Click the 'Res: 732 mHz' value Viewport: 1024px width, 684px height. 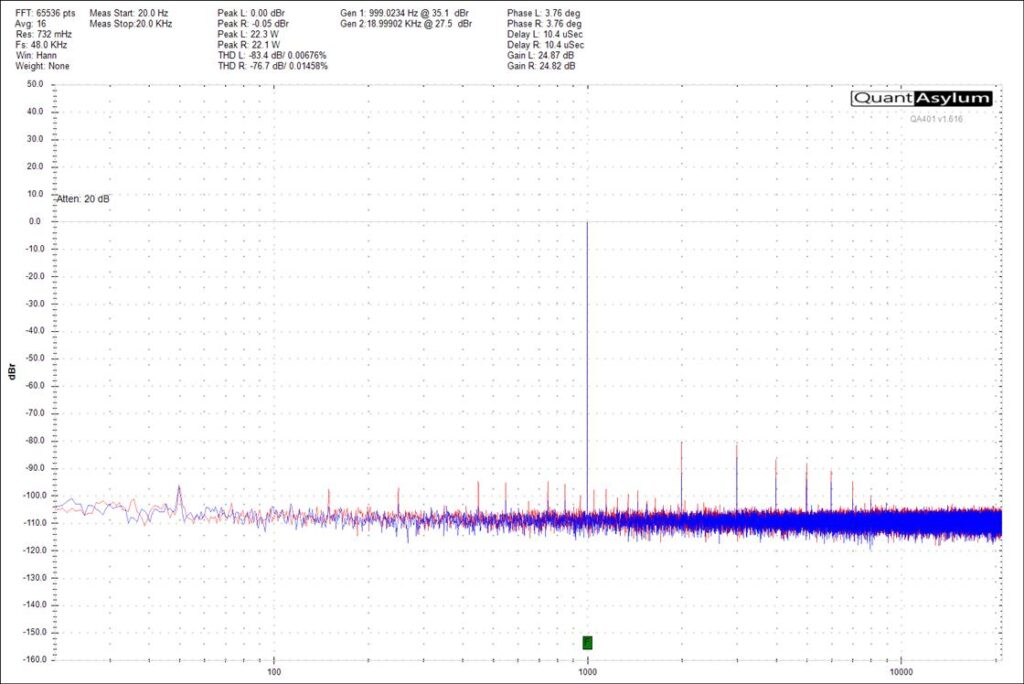tap(44, 34)
